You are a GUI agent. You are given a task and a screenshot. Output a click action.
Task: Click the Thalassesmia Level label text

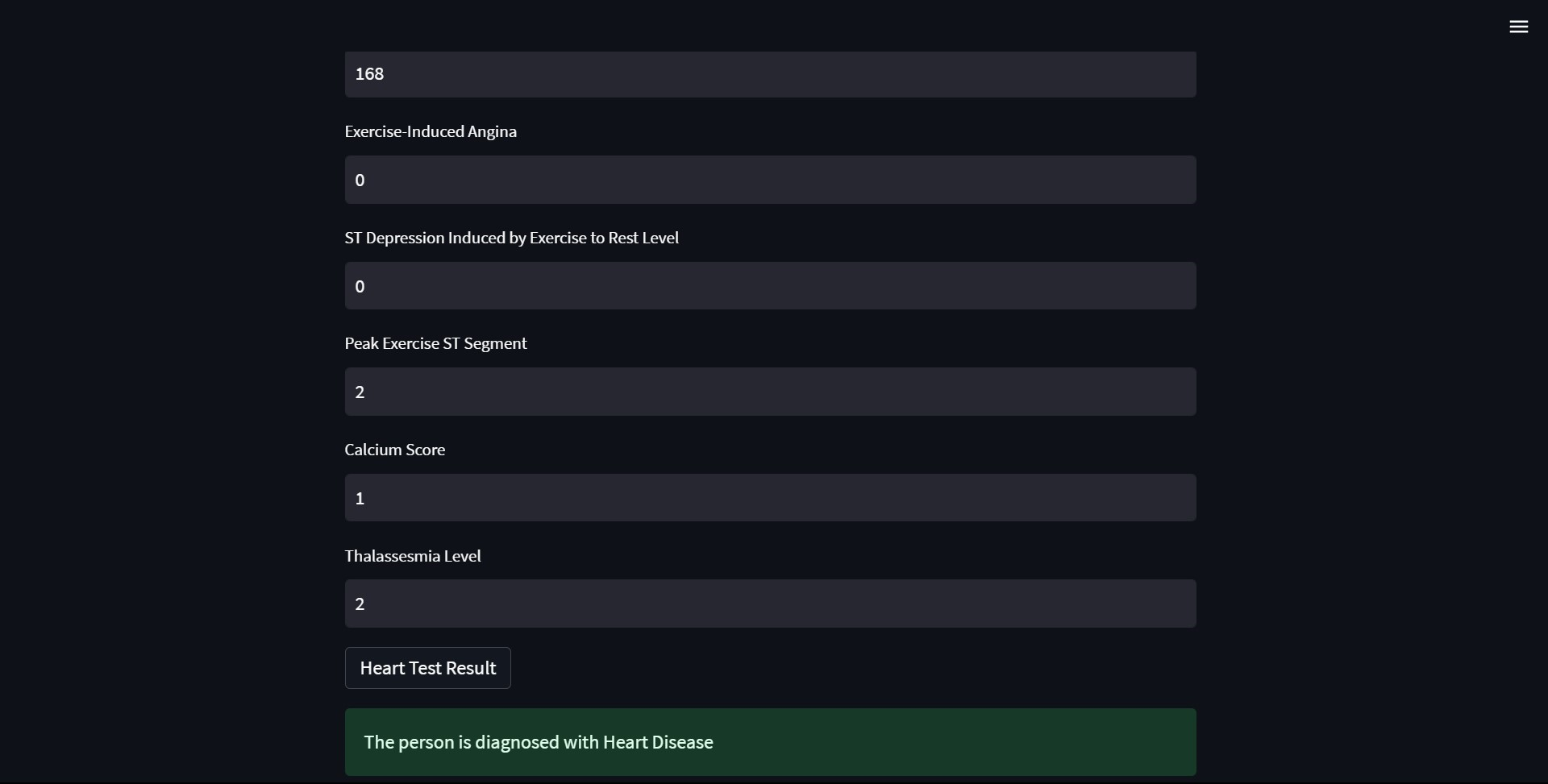pyautogui.click(x=412, y=556)
